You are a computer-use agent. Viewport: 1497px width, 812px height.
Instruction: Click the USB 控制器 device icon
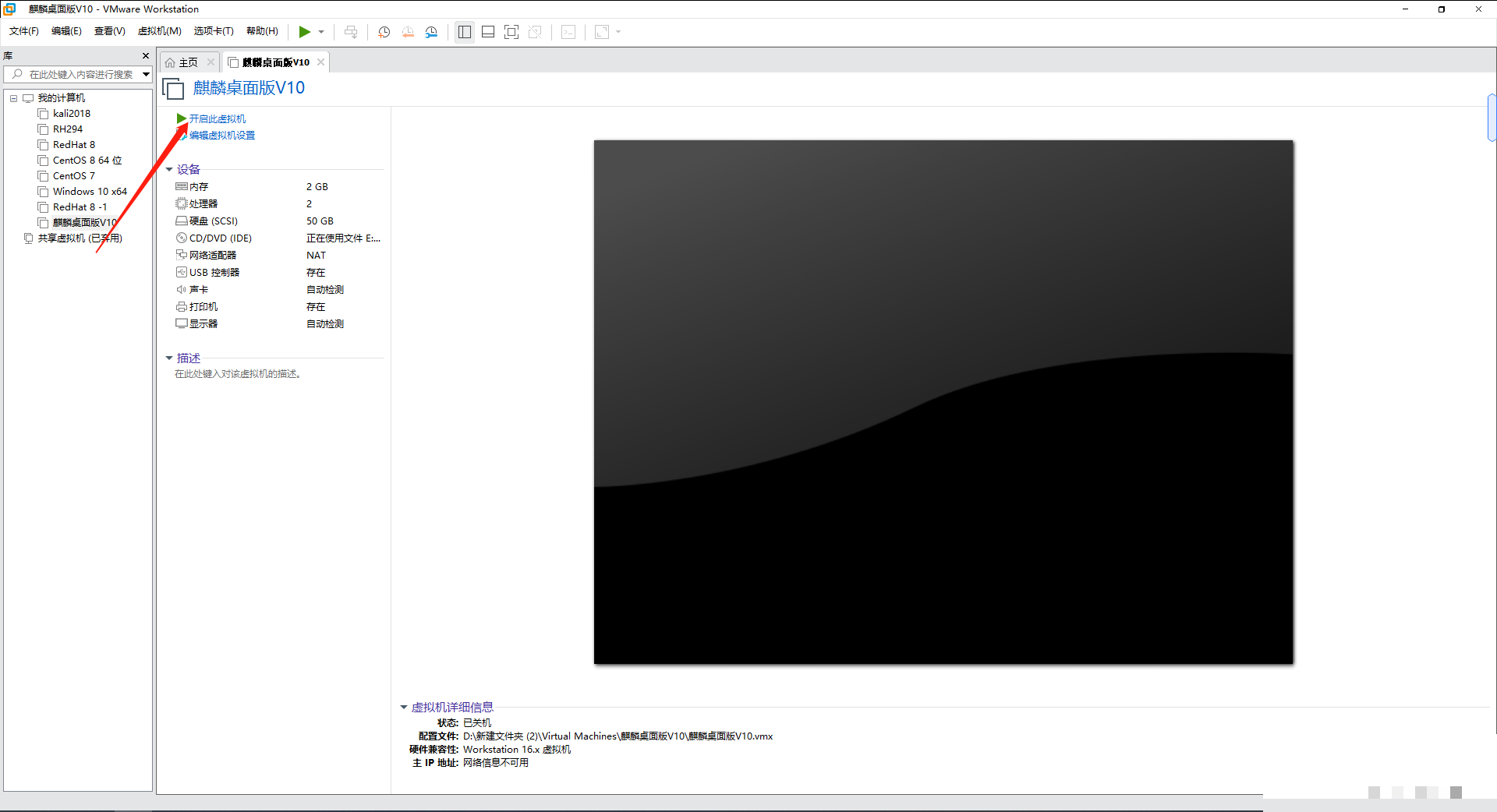tap(182, 273)
